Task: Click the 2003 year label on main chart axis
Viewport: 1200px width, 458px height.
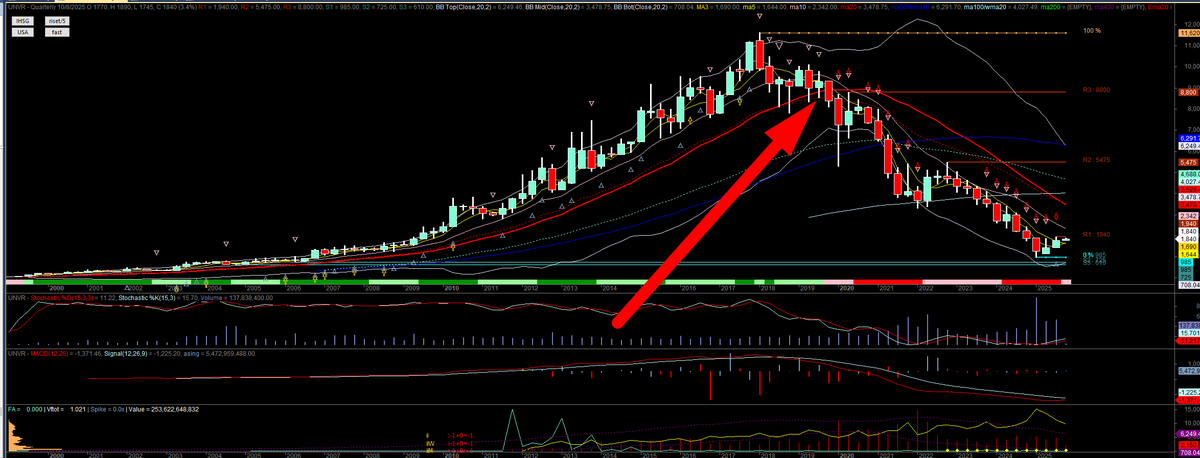Action: 176,288
